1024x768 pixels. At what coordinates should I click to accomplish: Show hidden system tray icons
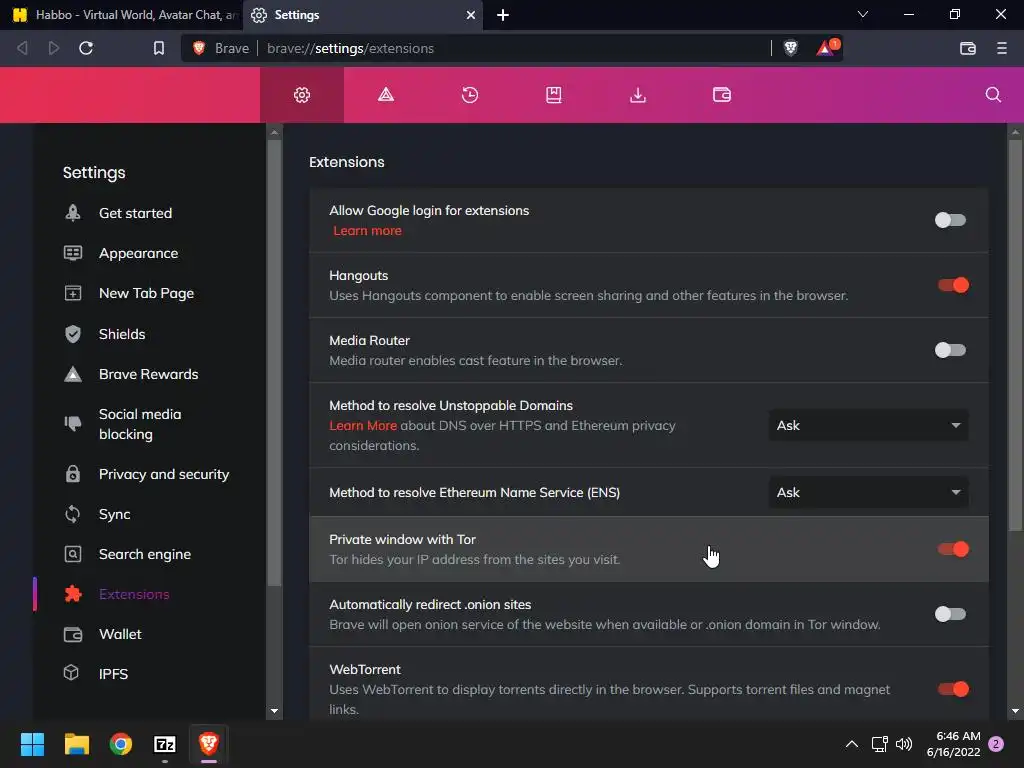tap(852, 744)
